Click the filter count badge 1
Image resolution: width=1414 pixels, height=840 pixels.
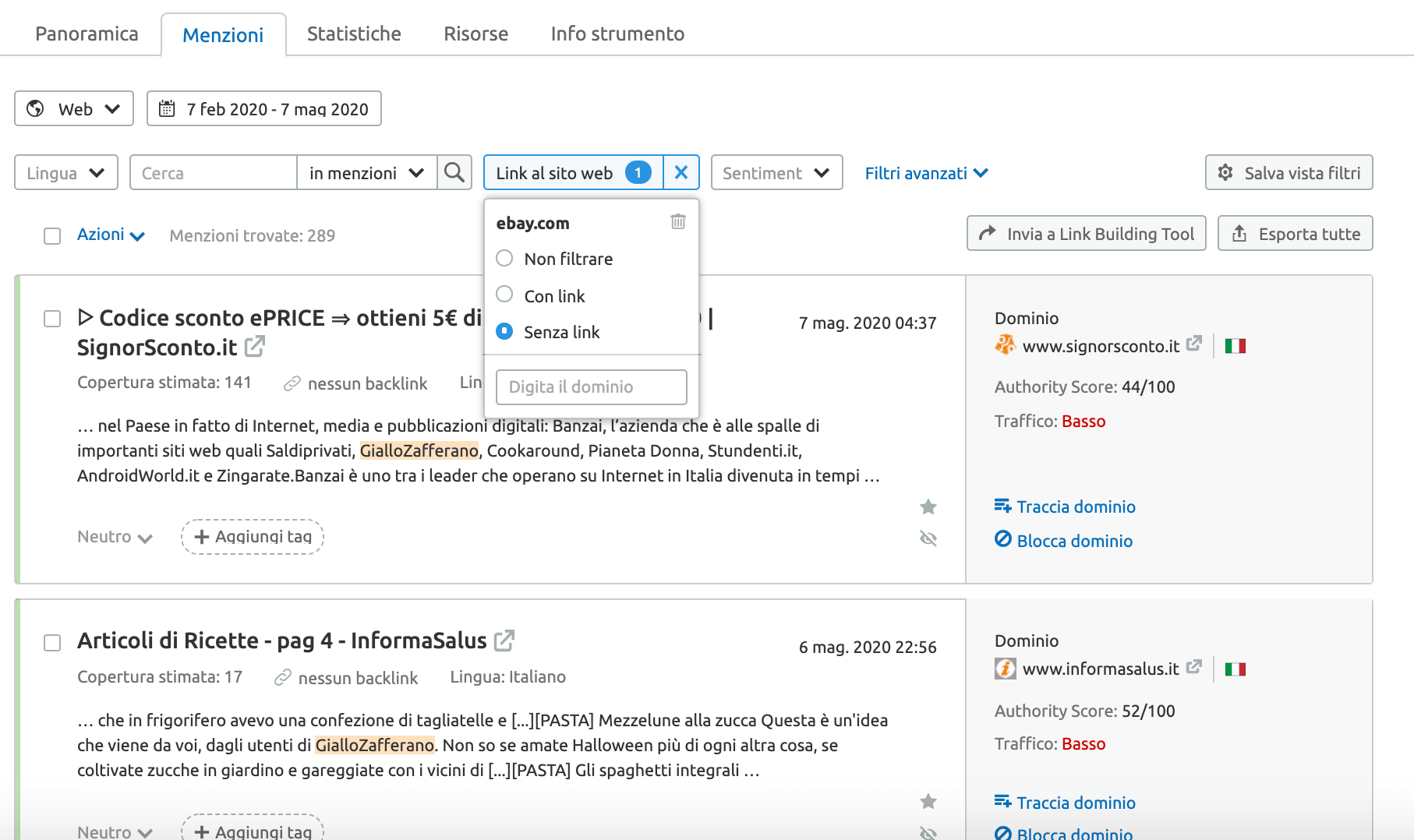638,172
